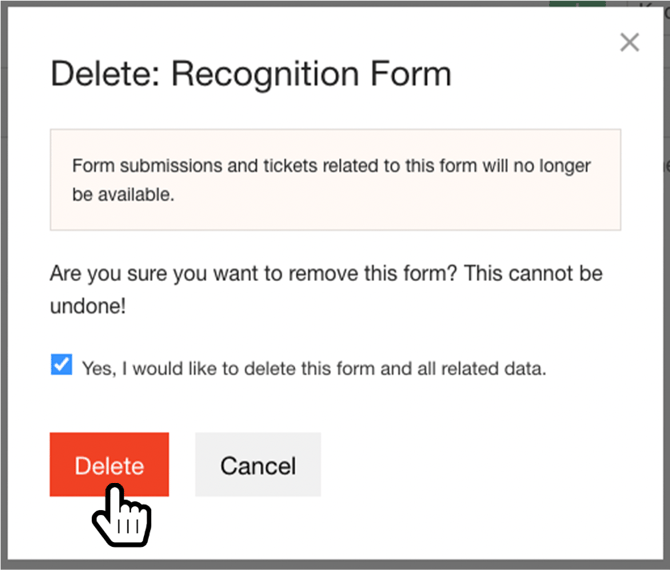This screenshot has width=670, height=570.
Task: Click the "Yes, I would like to delete" label
Action: click(x=314, y=368)
